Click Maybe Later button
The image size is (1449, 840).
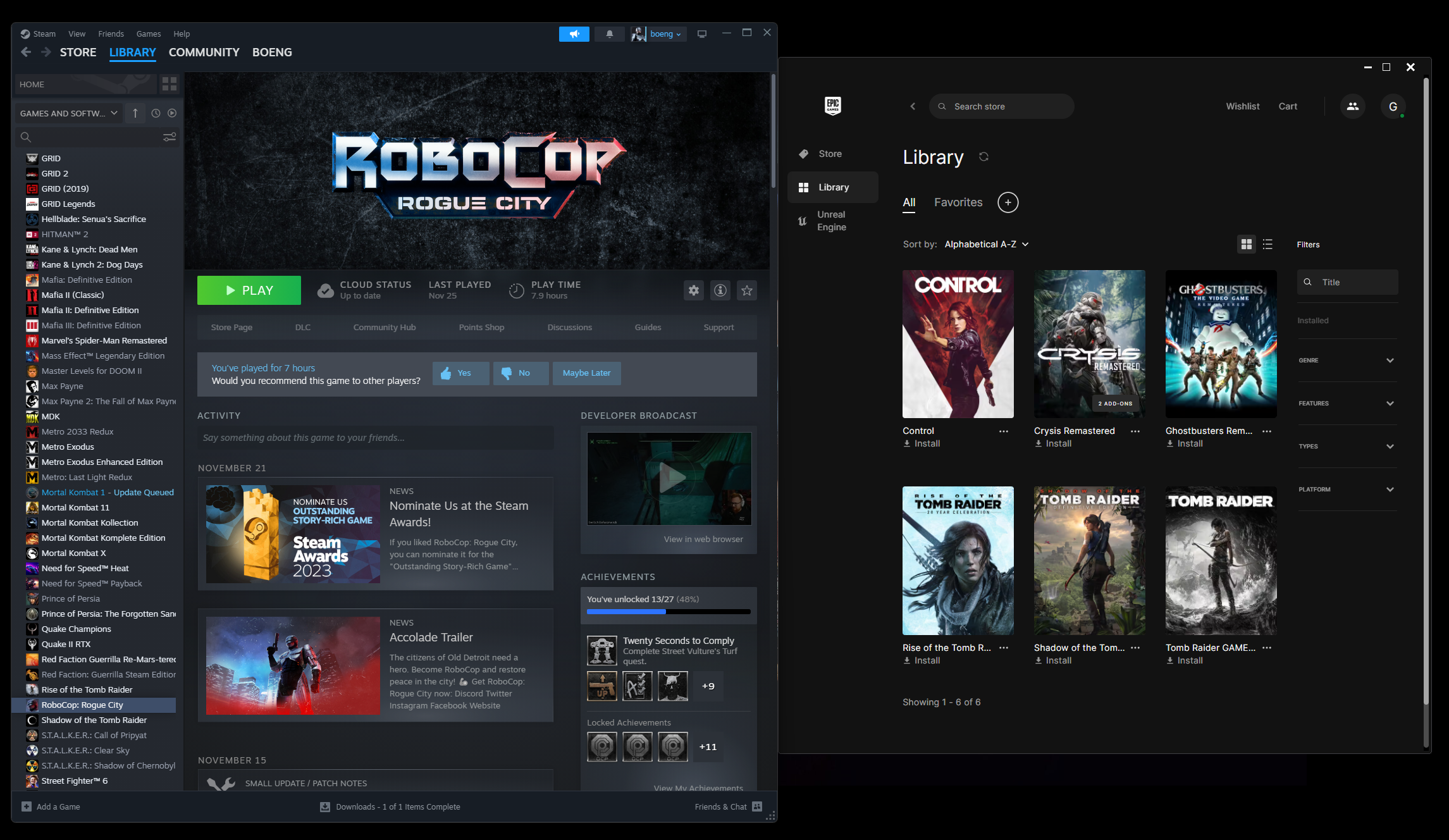pos(587,373)
